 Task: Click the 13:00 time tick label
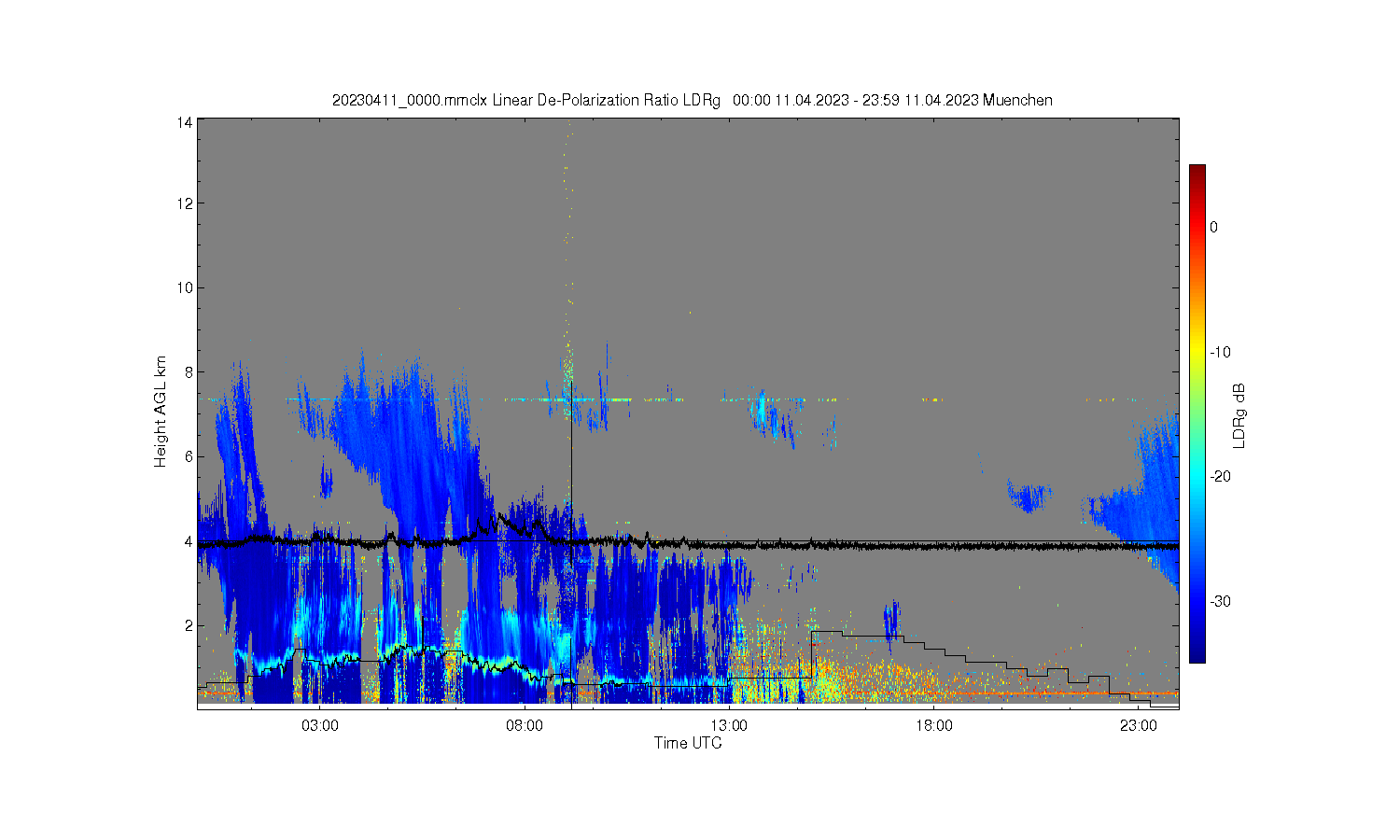coord(729,725)
